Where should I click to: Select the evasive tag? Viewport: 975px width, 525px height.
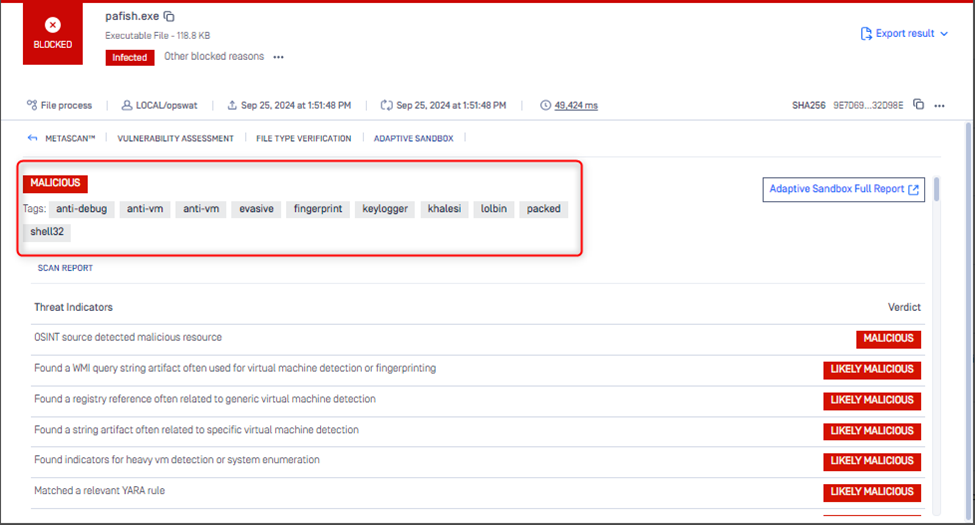[256, 209]
